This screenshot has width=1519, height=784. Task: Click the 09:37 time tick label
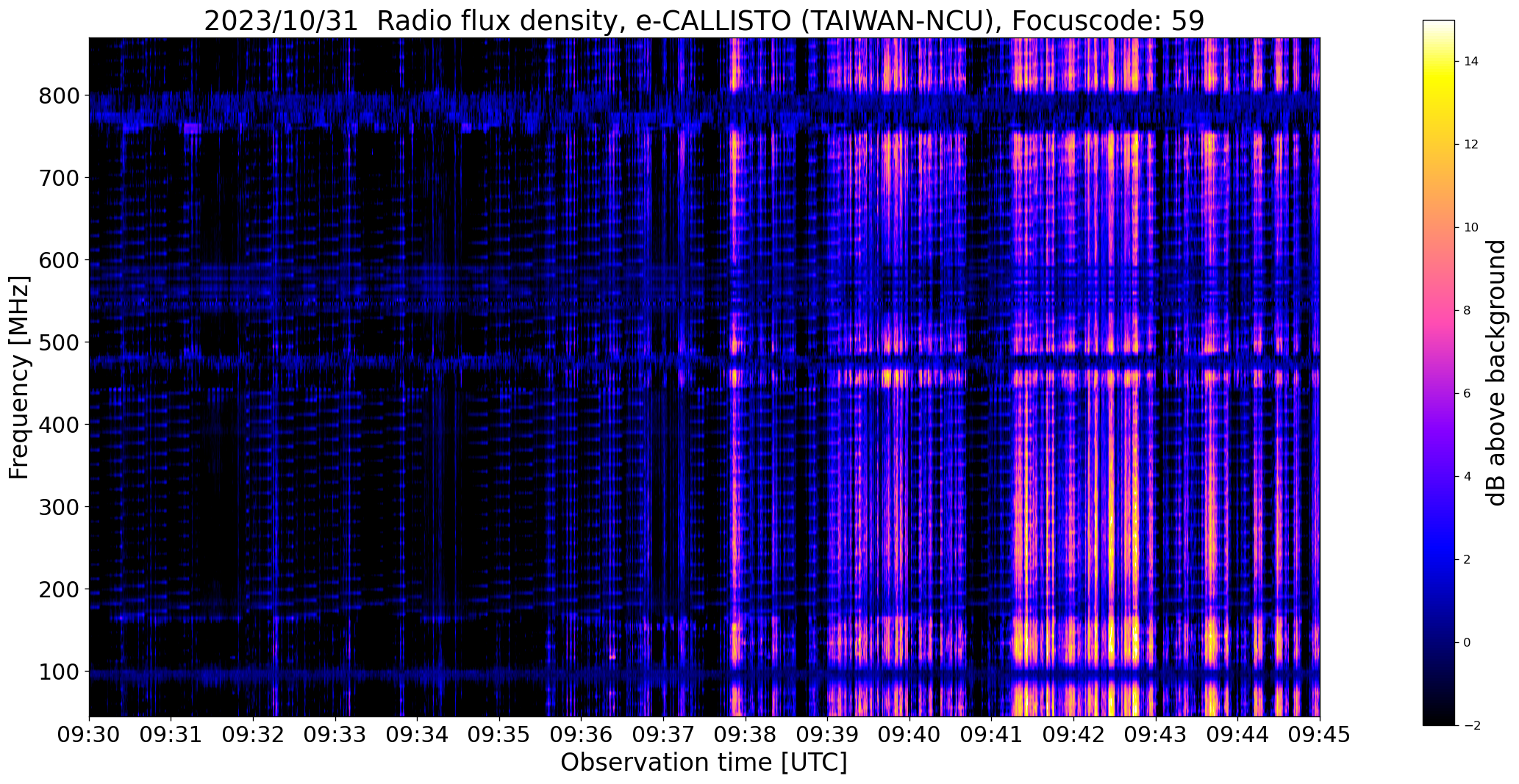click(x=663, y=735)
